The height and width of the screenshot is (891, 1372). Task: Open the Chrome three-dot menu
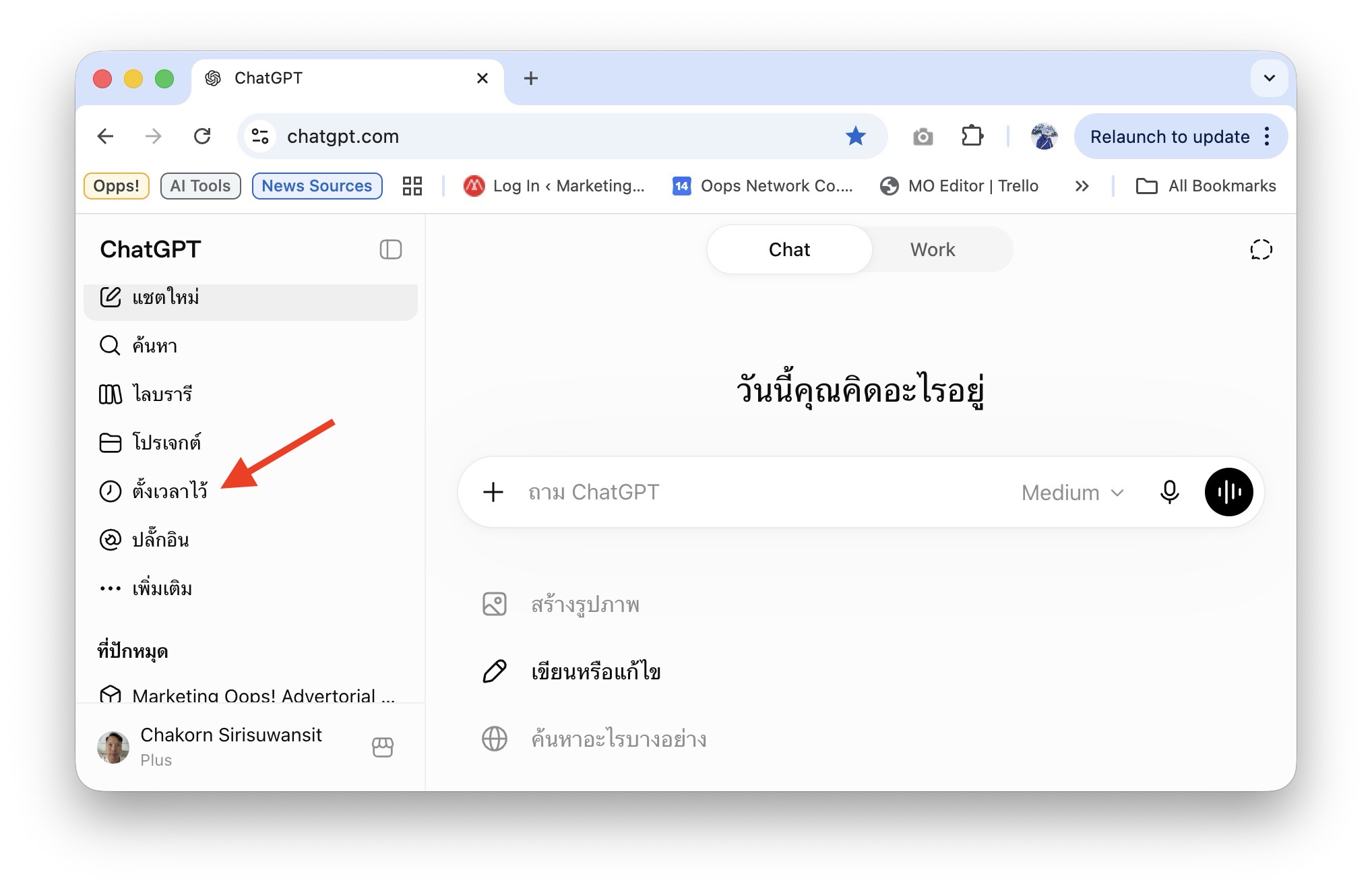click(1268, 136)
